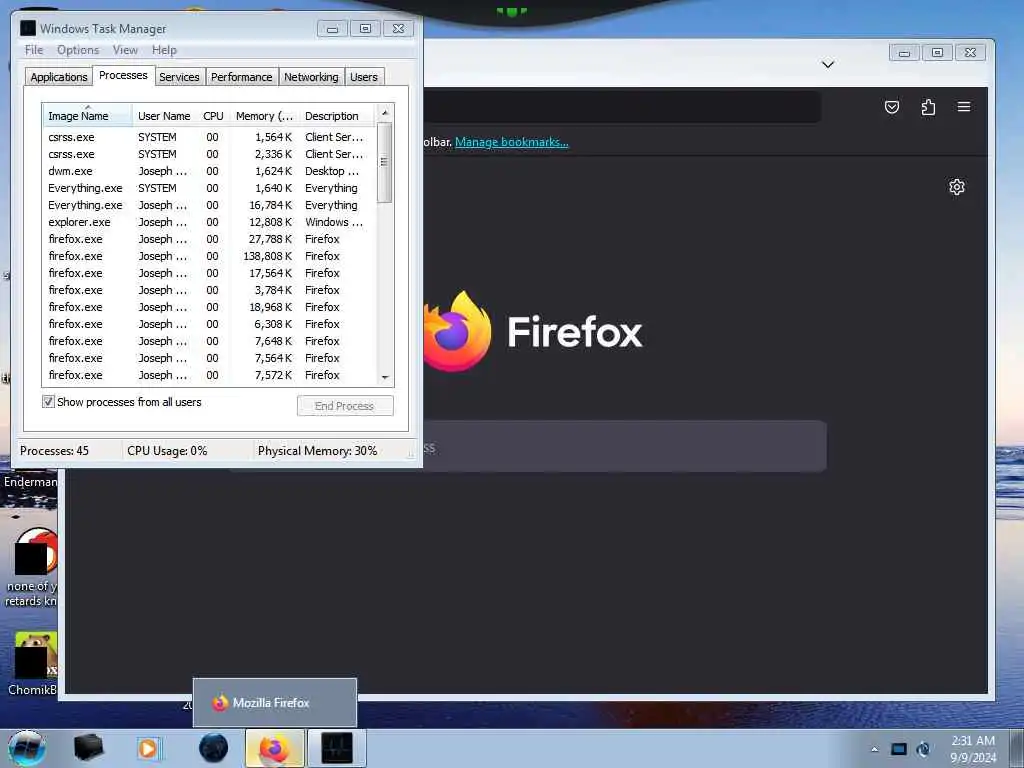The height and width of the screenshot is (768, 1024).
Task: Sort by Description column header
Action: click(338, 116)
